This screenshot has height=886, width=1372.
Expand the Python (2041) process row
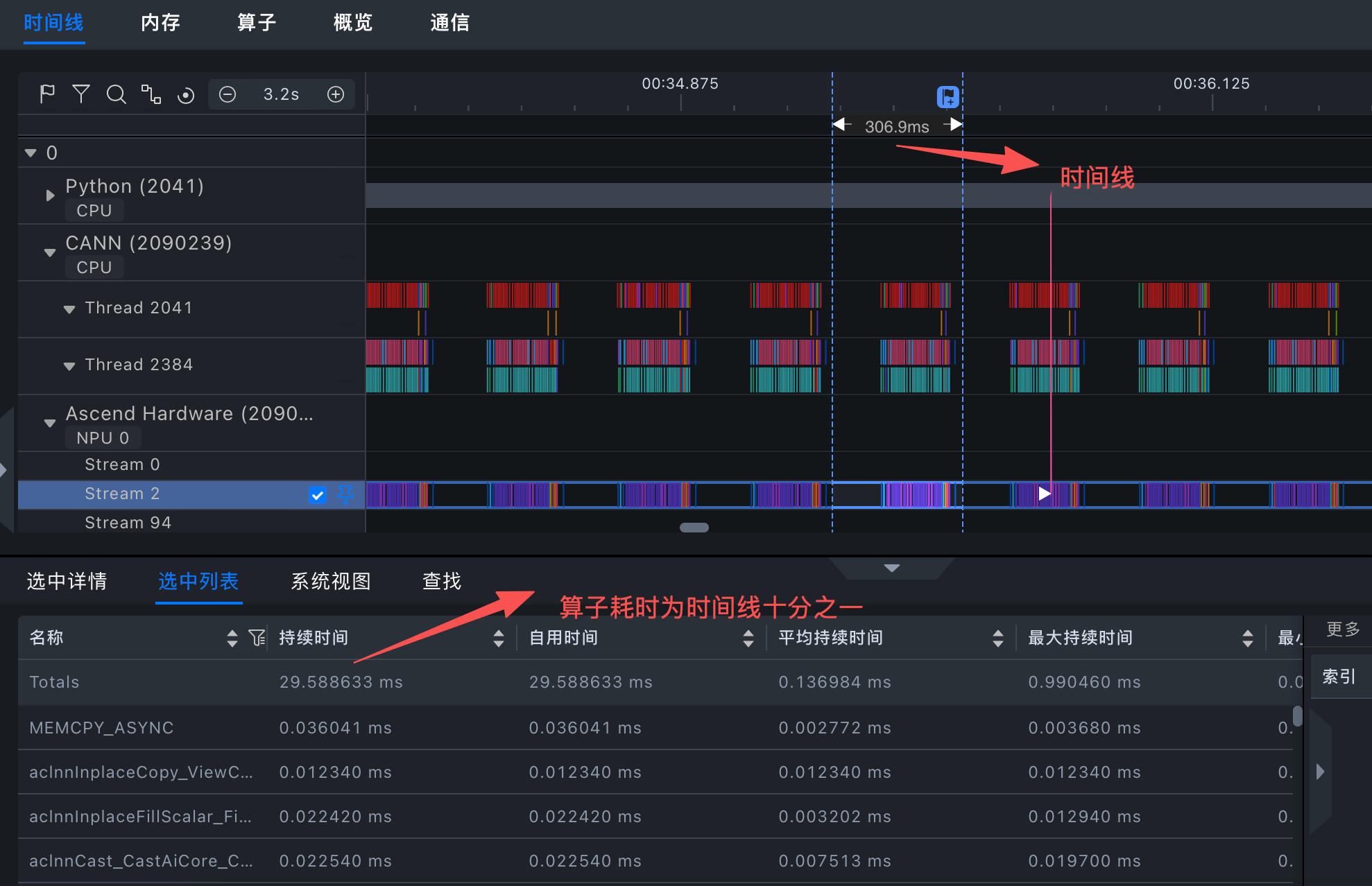click(50, 196)
